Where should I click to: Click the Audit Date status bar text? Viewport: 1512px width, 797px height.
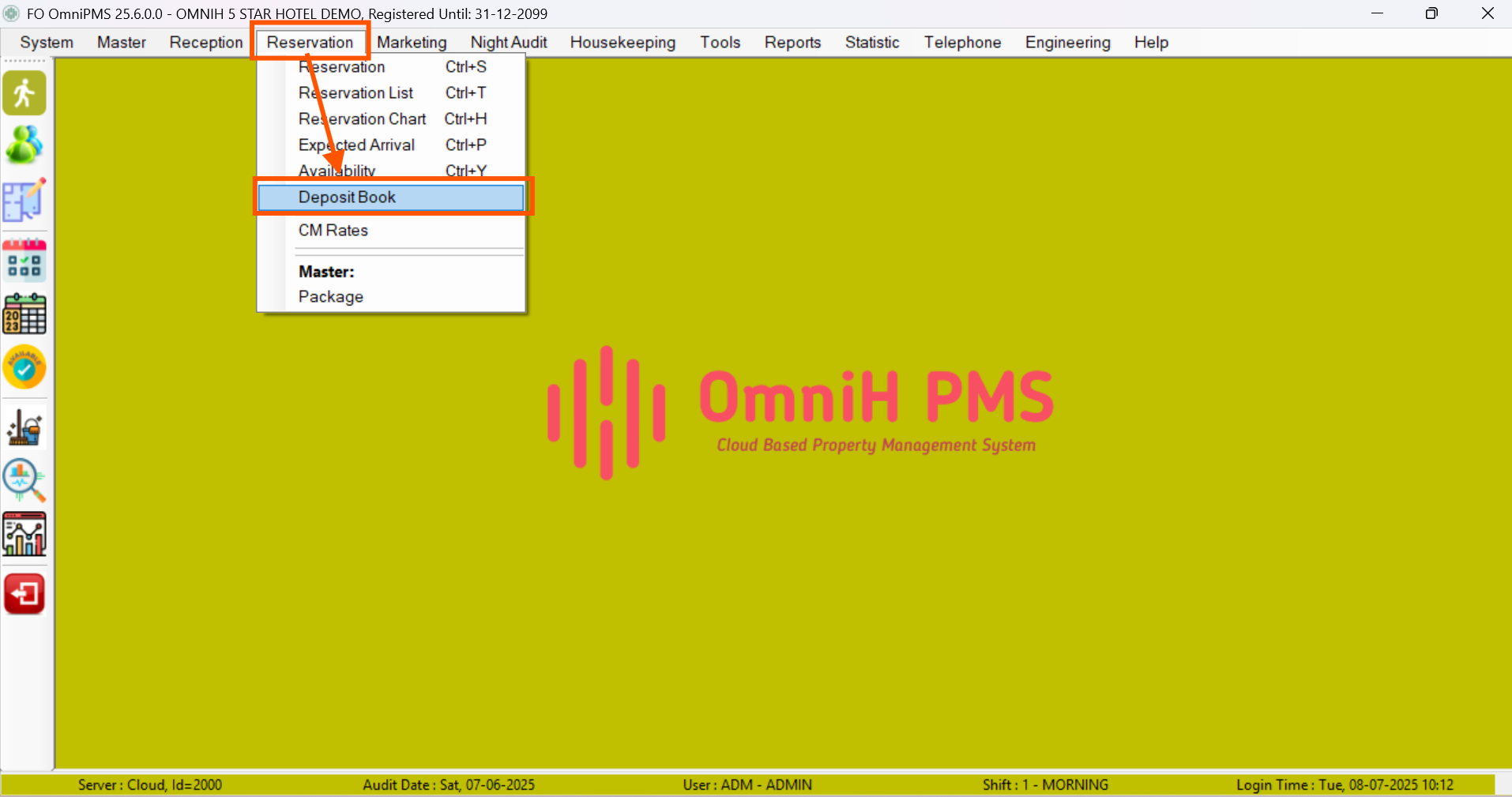(x=449, y=785)
